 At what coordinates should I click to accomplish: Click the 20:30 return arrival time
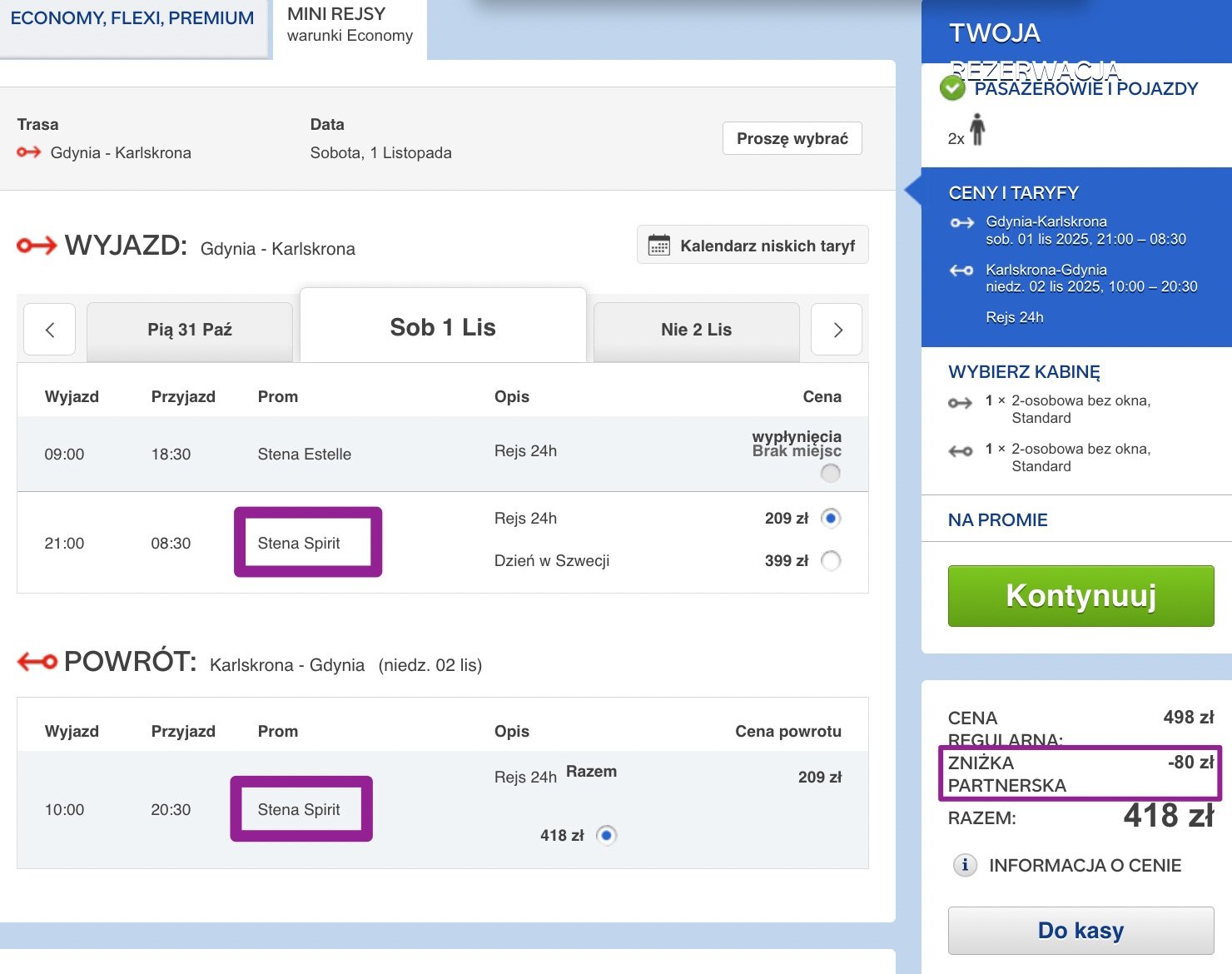pos(171,810)
